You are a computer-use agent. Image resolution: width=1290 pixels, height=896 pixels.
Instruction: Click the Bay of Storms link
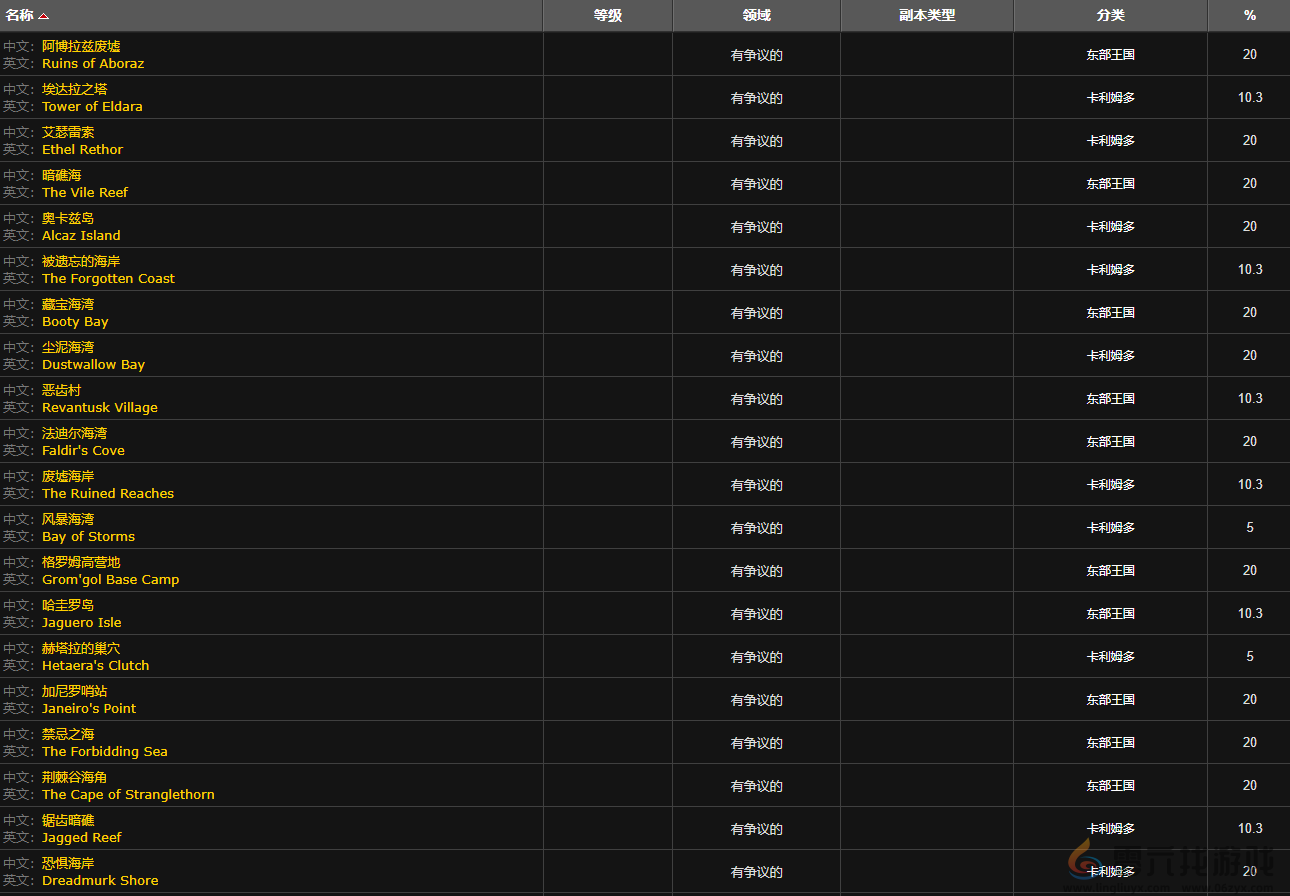[88, 537]
